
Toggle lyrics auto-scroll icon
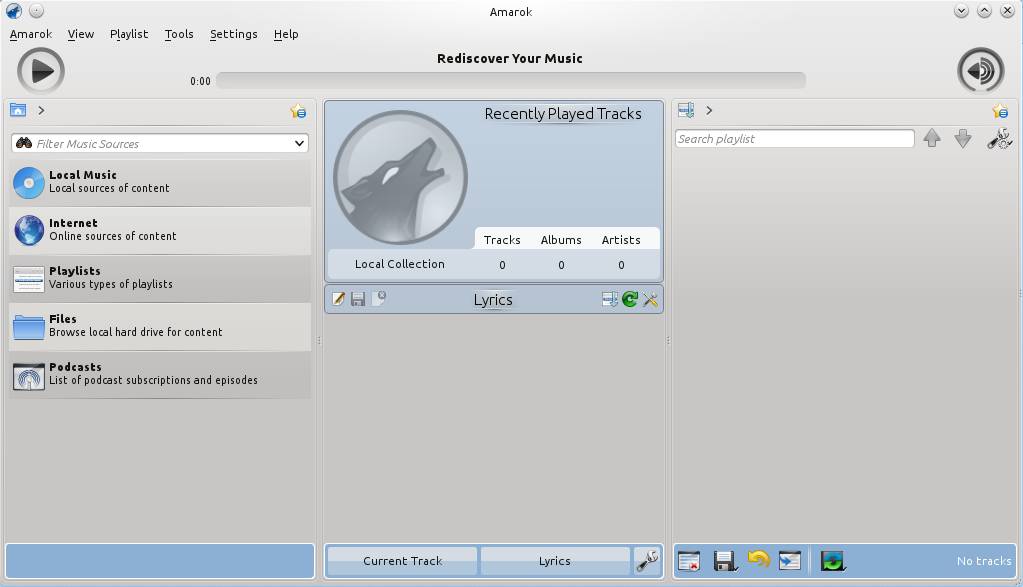(609, 299)
